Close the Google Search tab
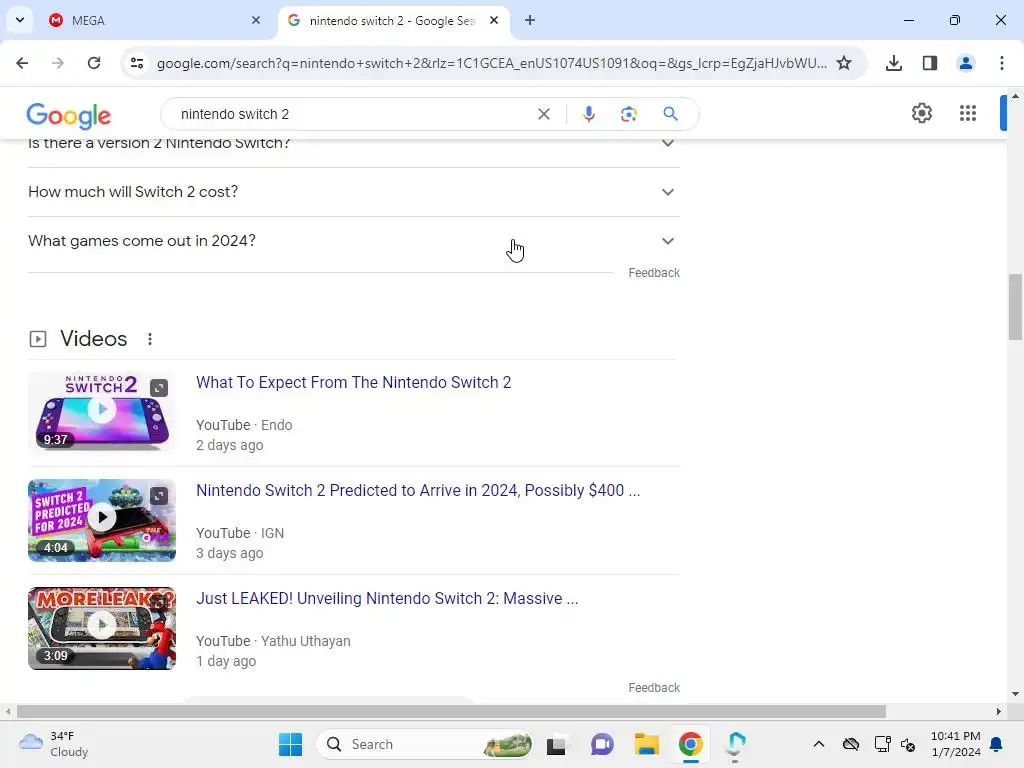 [x=494, y=20]
